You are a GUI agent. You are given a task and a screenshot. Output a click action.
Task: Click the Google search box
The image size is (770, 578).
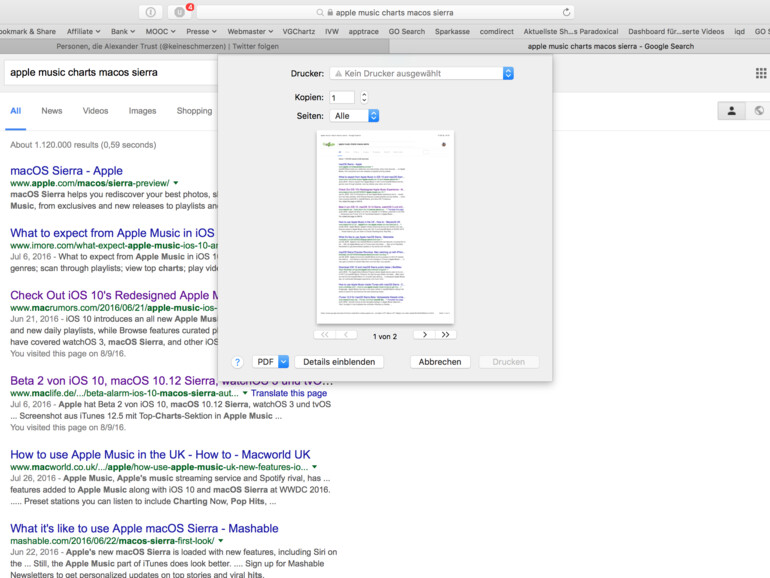[x=110, y=73]
